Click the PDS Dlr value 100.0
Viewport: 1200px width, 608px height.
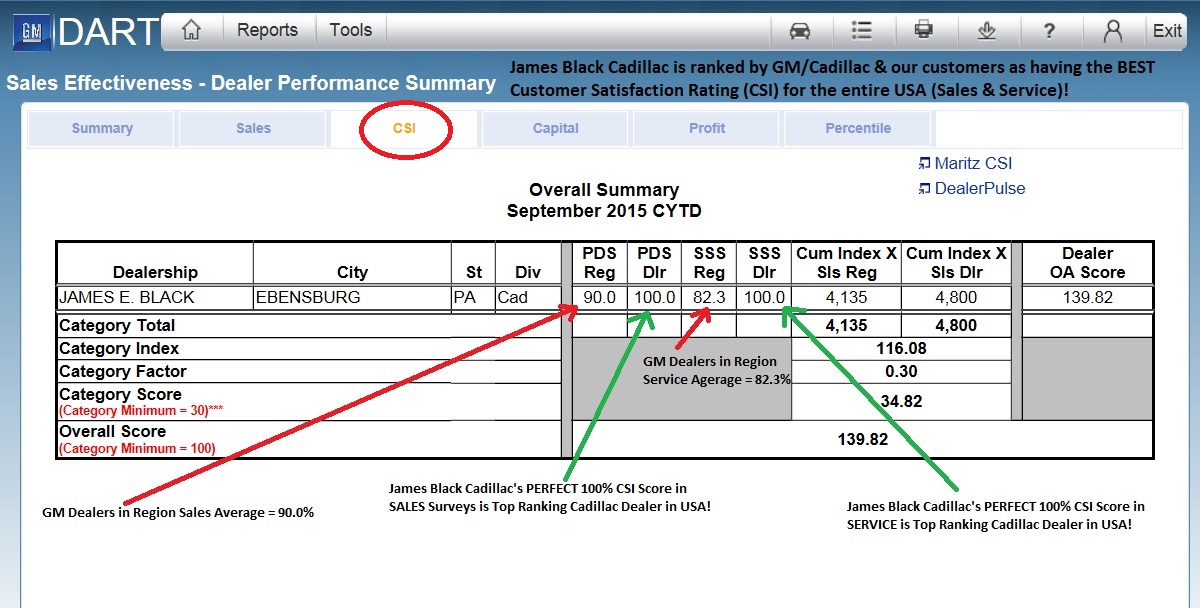655,298
